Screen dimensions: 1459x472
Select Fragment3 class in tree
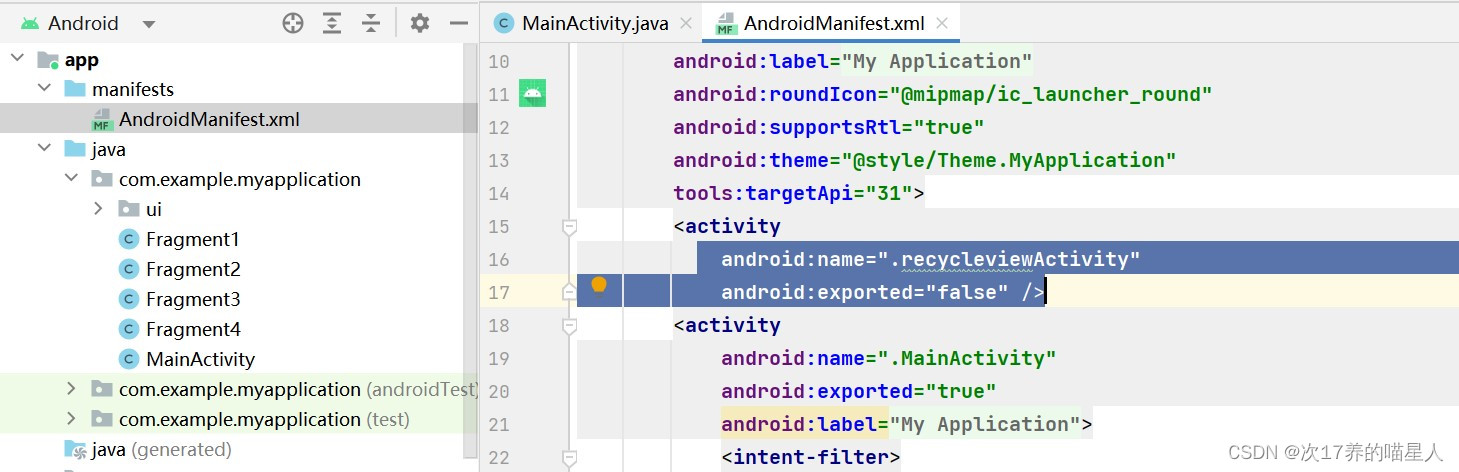(192, 299)
